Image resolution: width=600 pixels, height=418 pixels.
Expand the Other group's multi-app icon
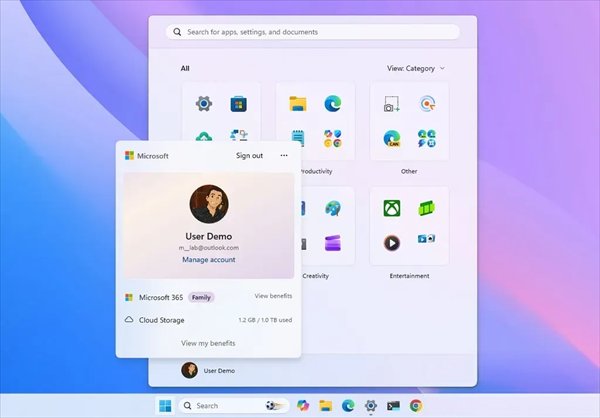pos(427,139)
